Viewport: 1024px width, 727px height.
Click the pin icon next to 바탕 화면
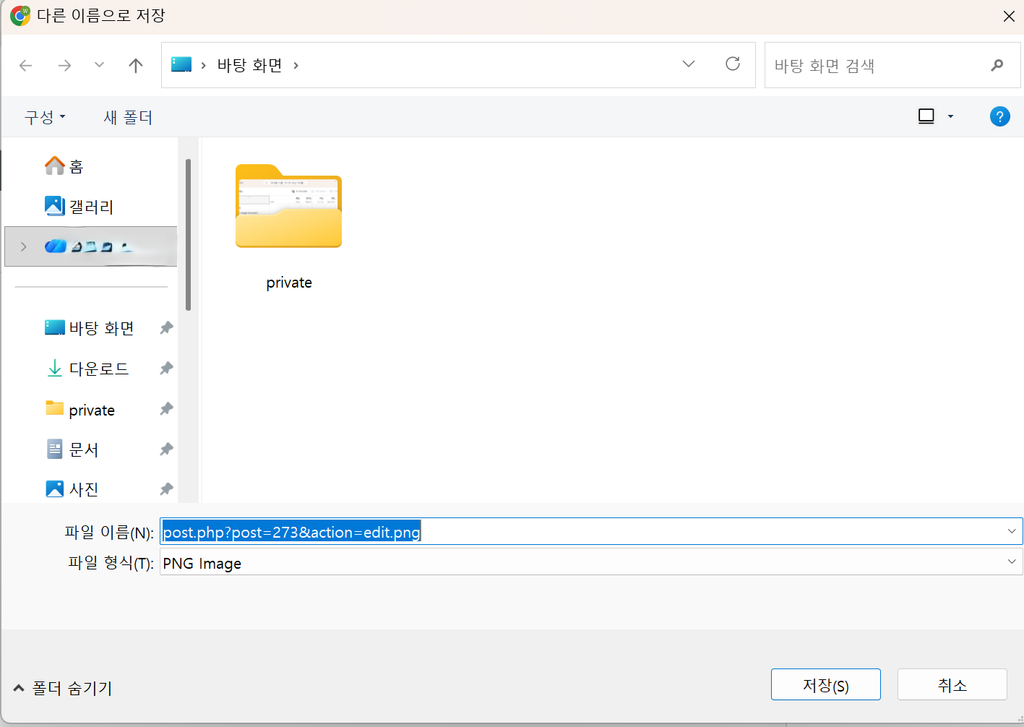pyautogui.click(x=167, y=328)
